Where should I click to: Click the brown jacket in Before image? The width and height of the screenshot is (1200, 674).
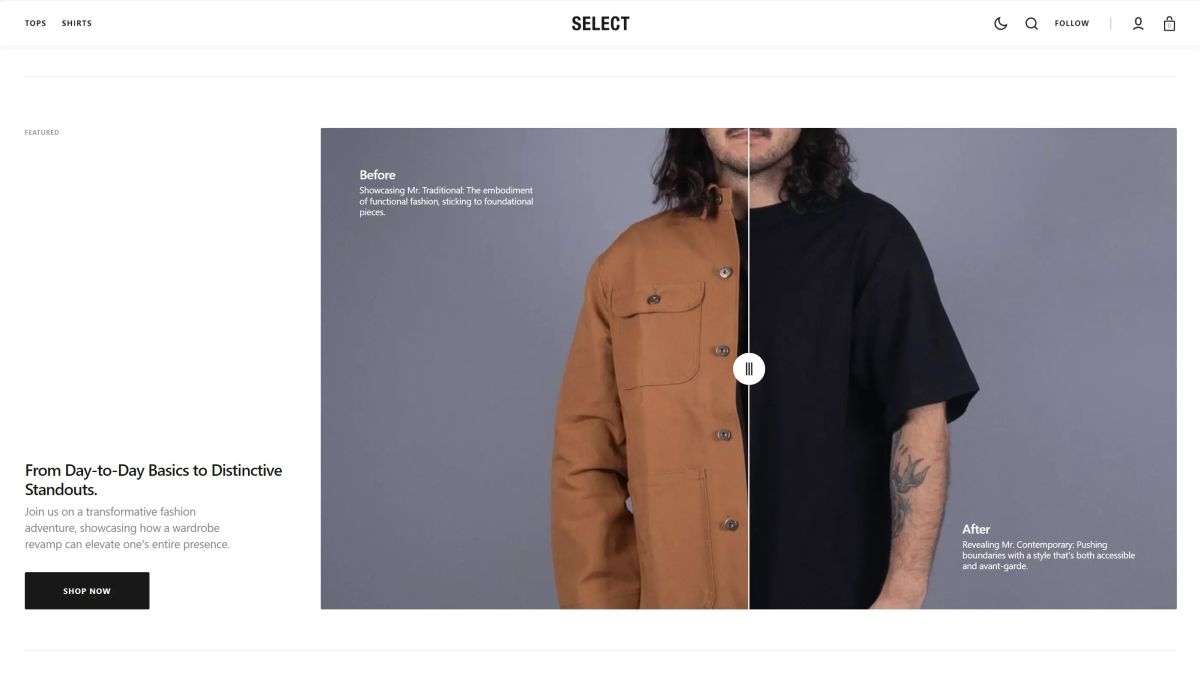[x=650, y=400]
